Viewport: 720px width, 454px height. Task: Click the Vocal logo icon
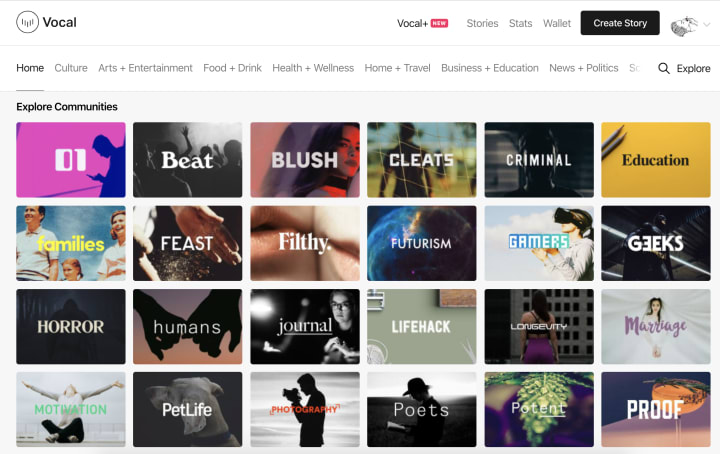(27, 22)
